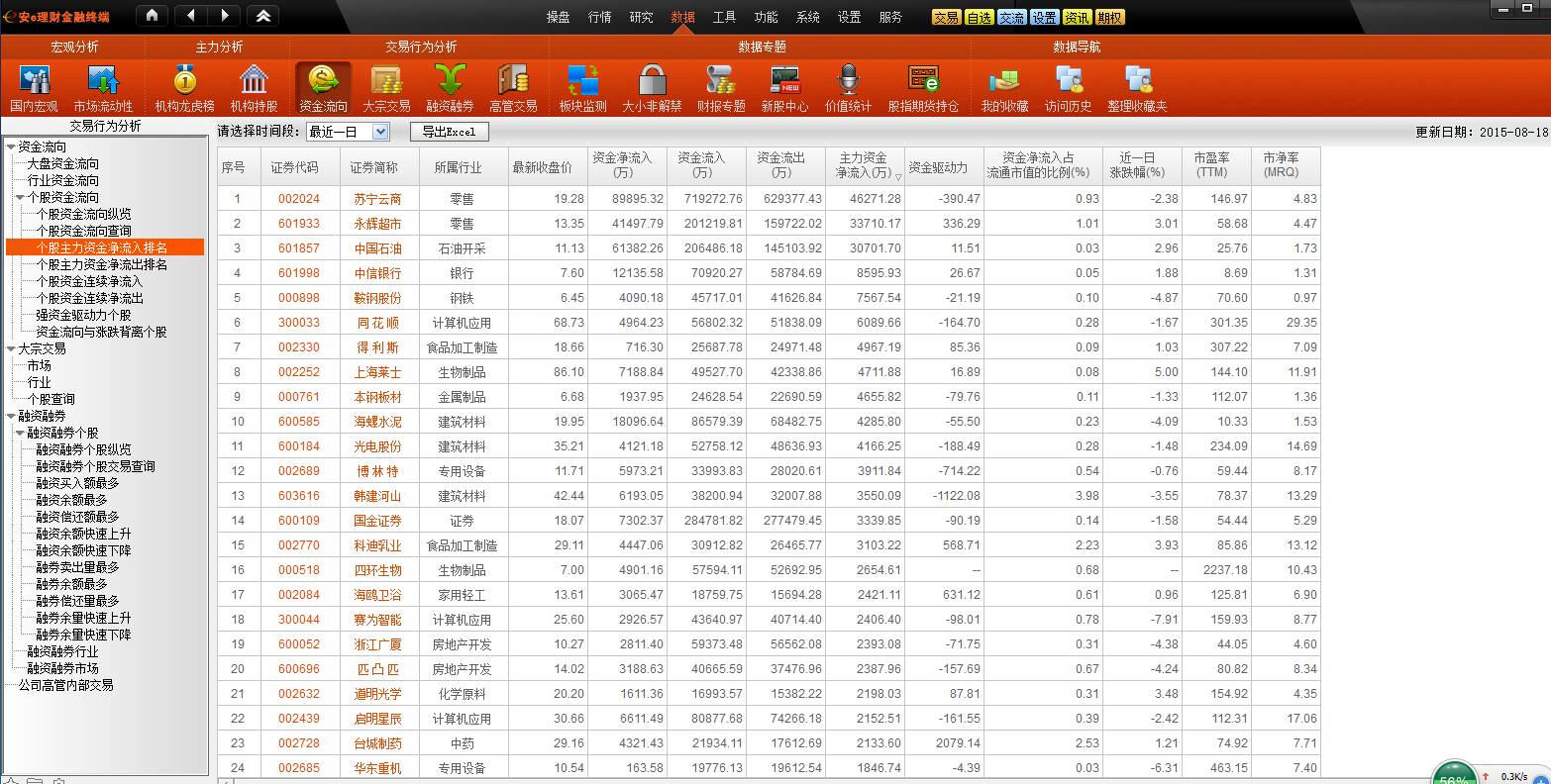The width and height of the screenshot is (1551, 784).
Task: Open 财报专题 icon
Action: pyautogui.click(x=721, y=89)
